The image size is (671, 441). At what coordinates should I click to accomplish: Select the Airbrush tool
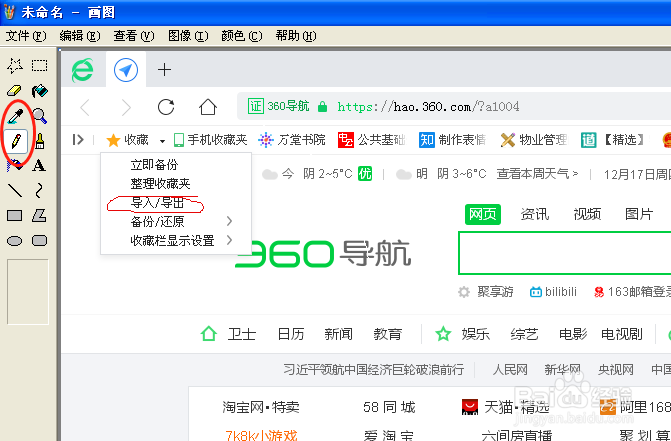15,166
